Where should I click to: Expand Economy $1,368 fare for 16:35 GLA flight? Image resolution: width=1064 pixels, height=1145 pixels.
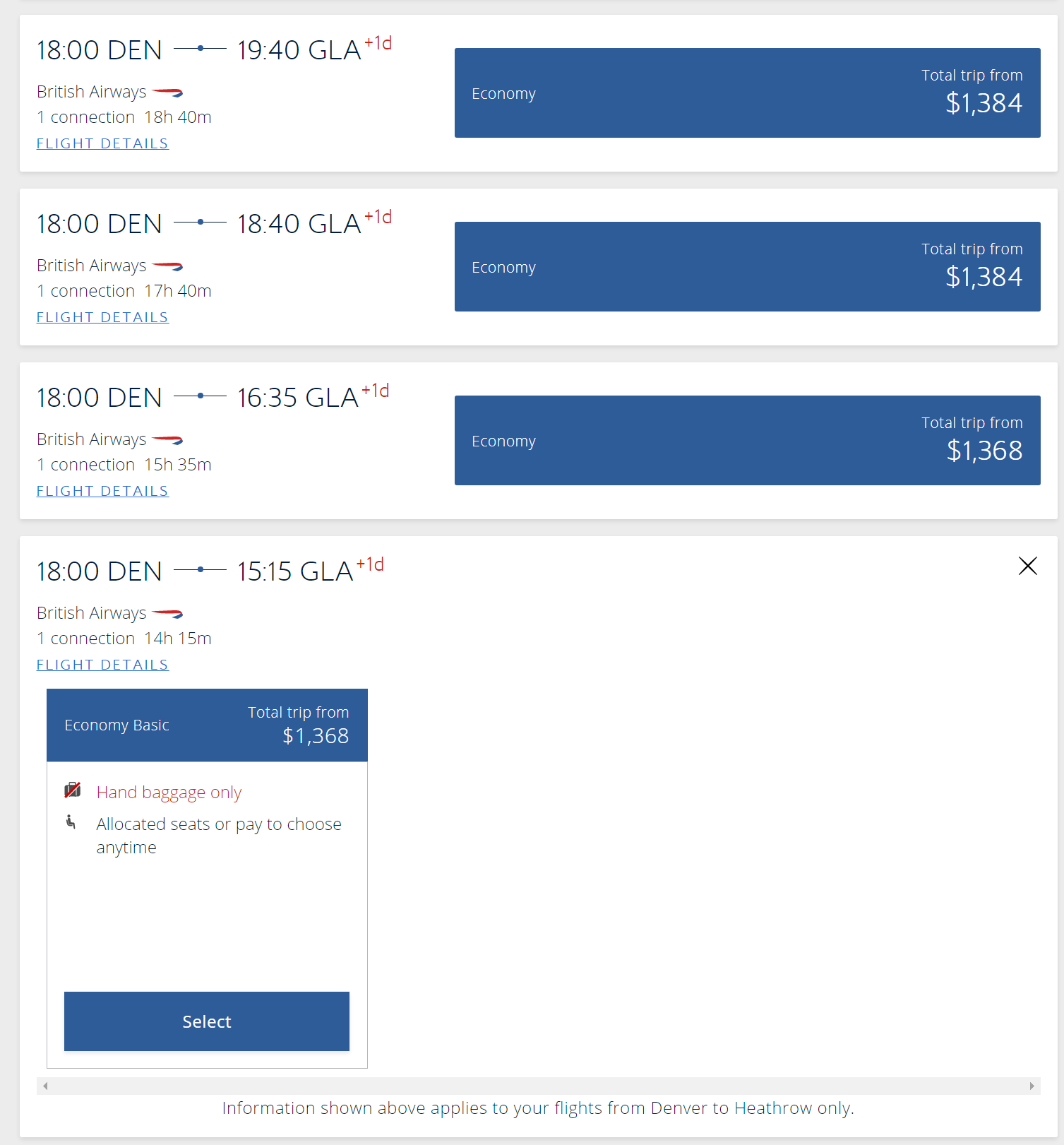pos(747,440)
